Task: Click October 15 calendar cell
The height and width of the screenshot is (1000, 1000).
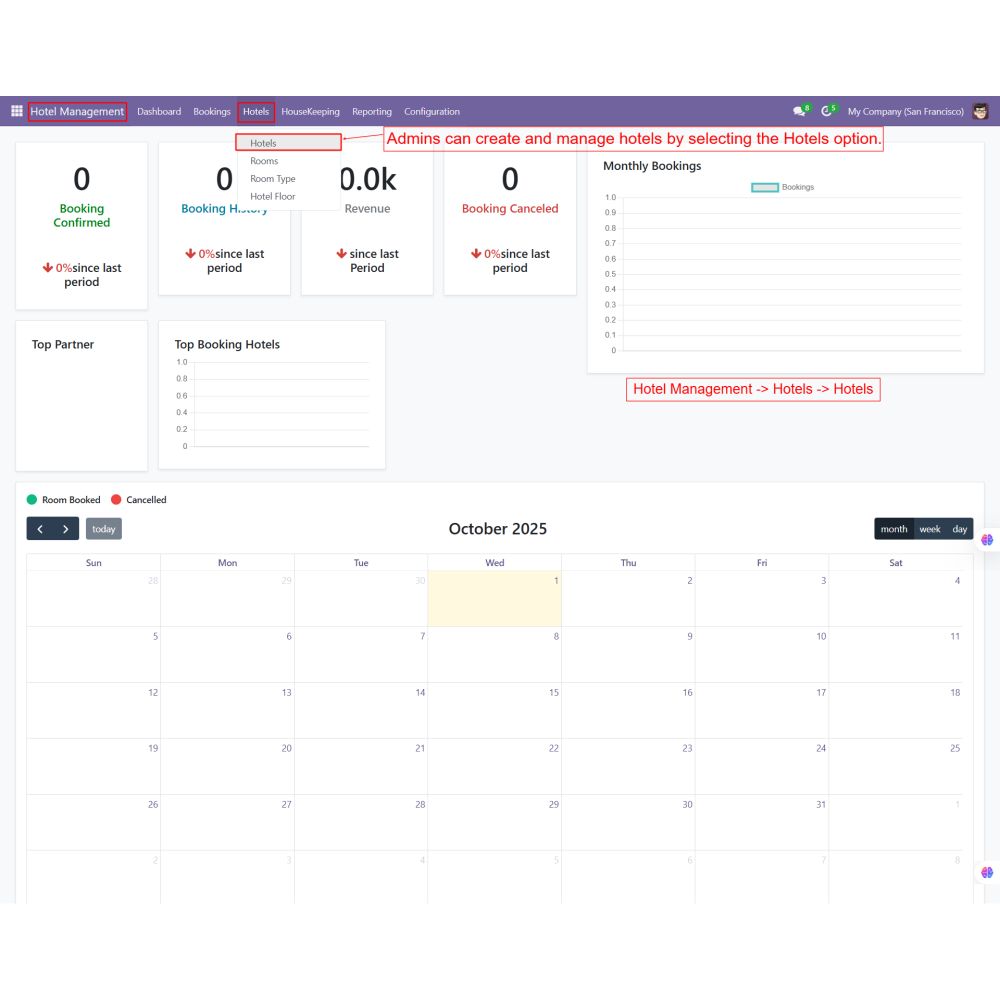Action: [494, 711]
